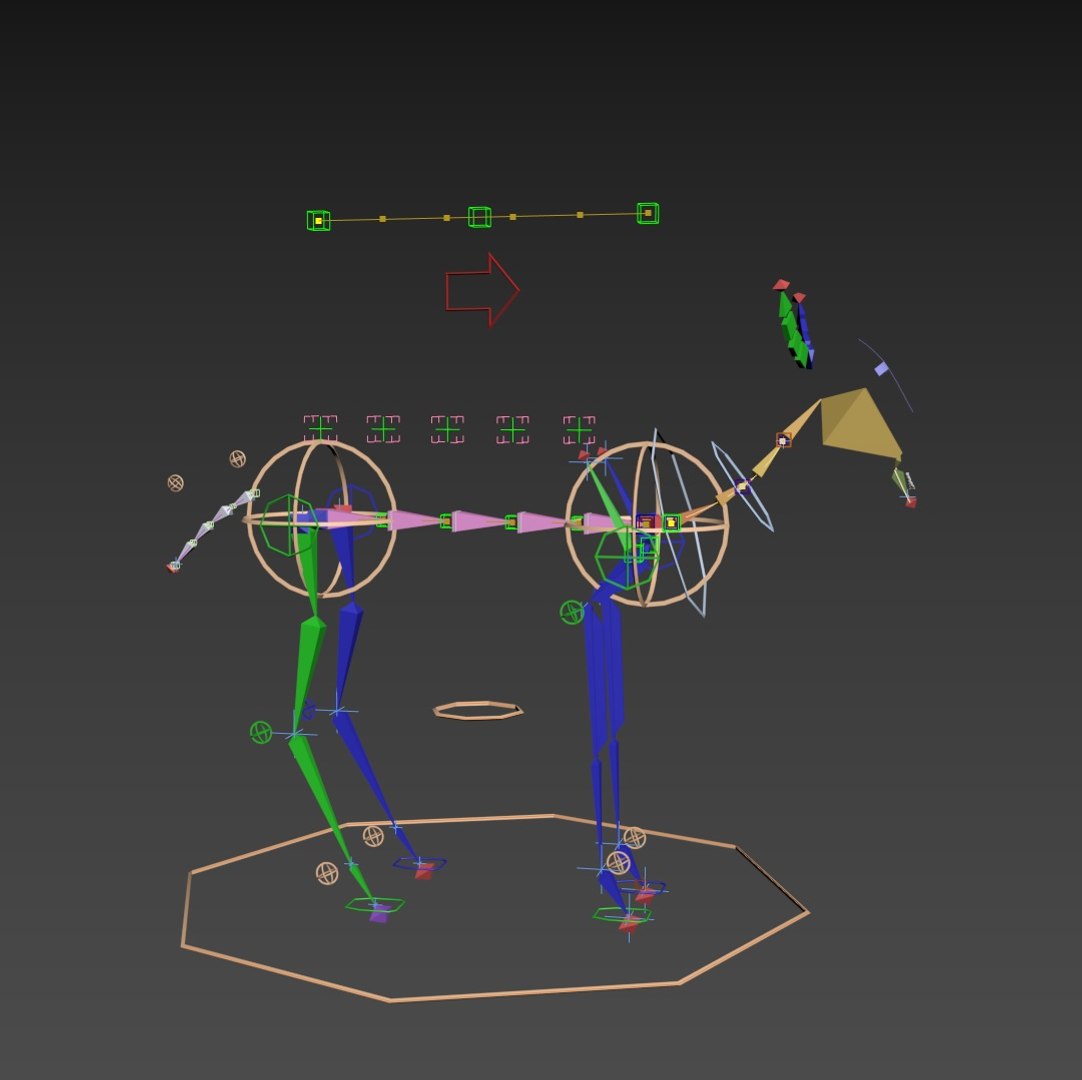Select the small orange ring between the legs
Viewport: 1082px width, 1080px height.
(478, 710)
